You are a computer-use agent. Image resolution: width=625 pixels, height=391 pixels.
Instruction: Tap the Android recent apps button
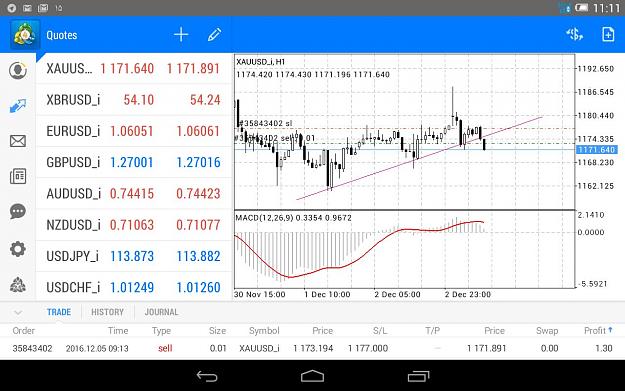click(418, 376)
